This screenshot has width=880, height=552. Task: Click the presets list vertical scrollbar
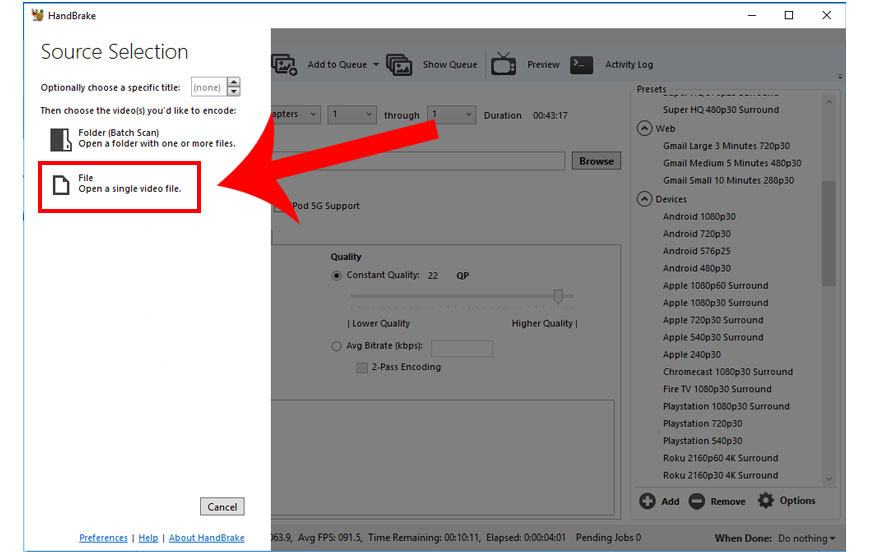829,233
